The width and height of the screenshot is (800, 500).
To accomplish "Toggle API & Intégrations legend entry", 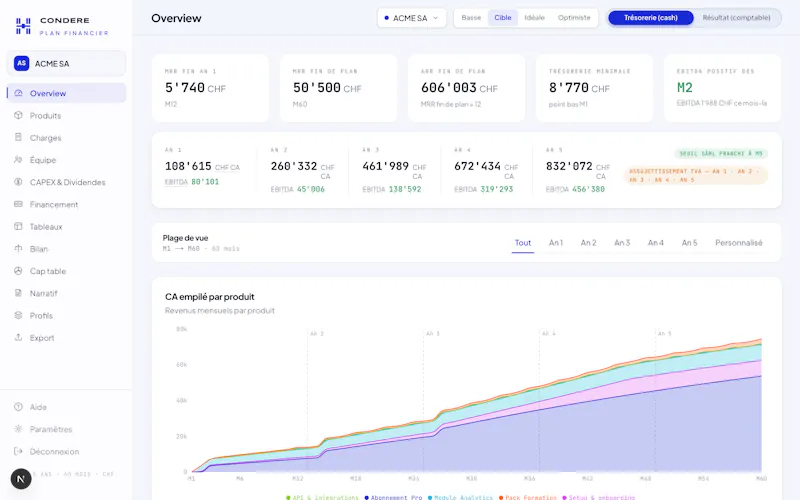I will point(322,497).
